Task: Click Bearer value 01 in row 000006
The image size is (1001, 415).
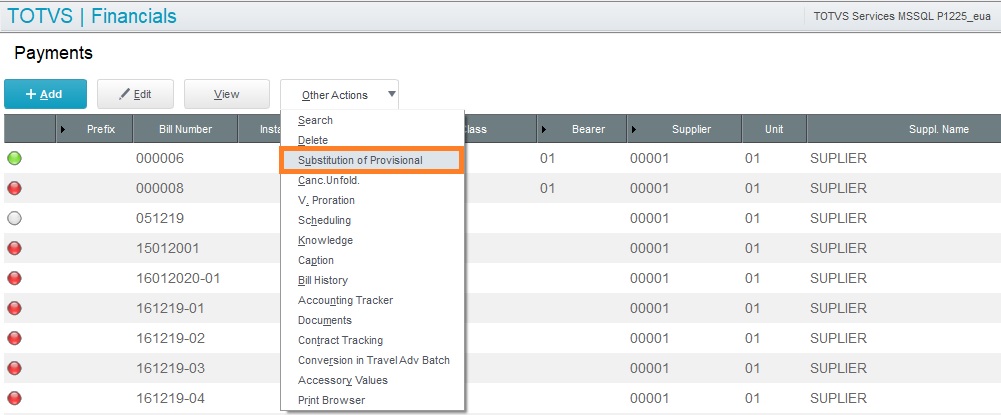Action: pyautogui.click(x=548, y=158)
